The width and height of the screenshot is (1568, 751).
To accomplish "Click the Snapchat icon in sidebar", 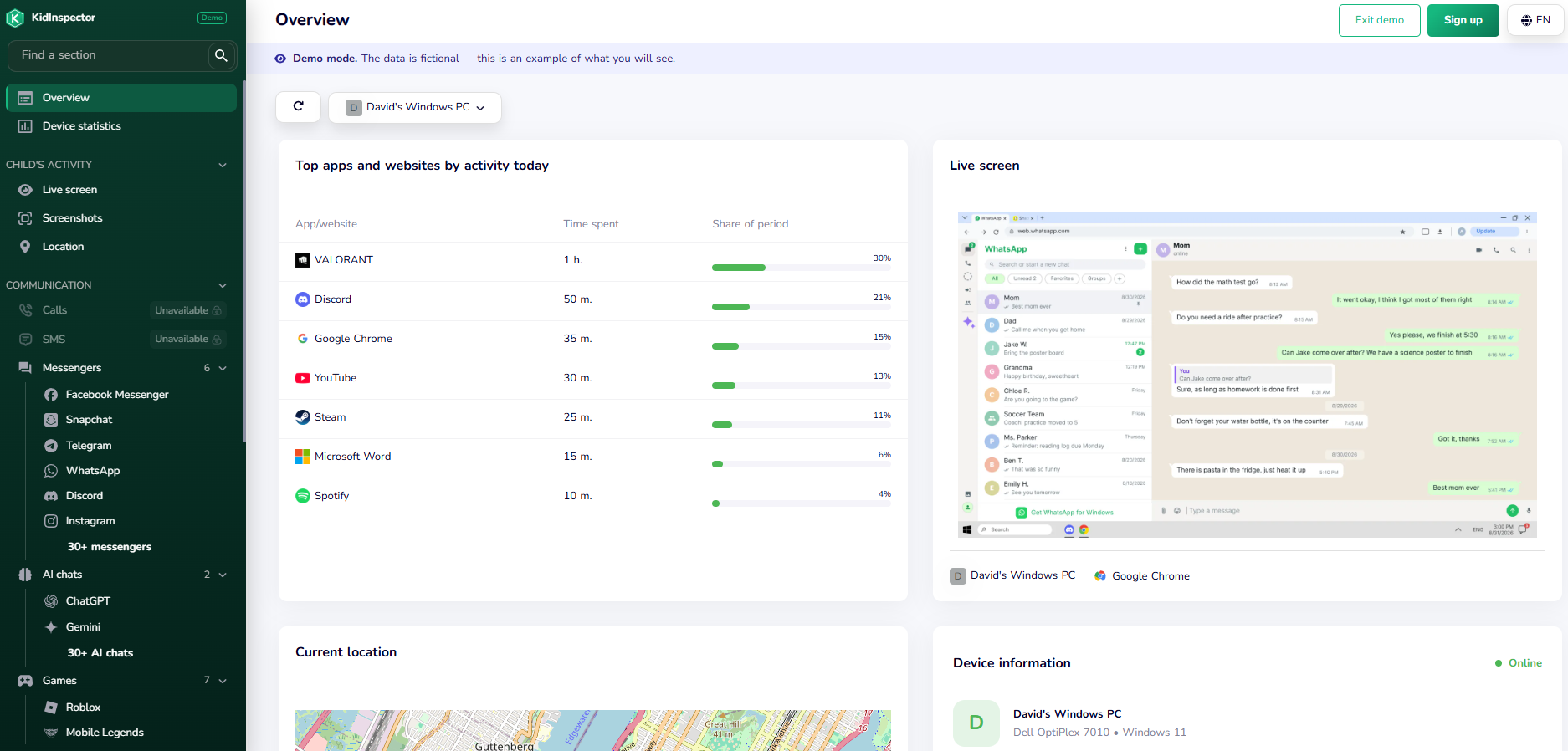I will [51, 420].
